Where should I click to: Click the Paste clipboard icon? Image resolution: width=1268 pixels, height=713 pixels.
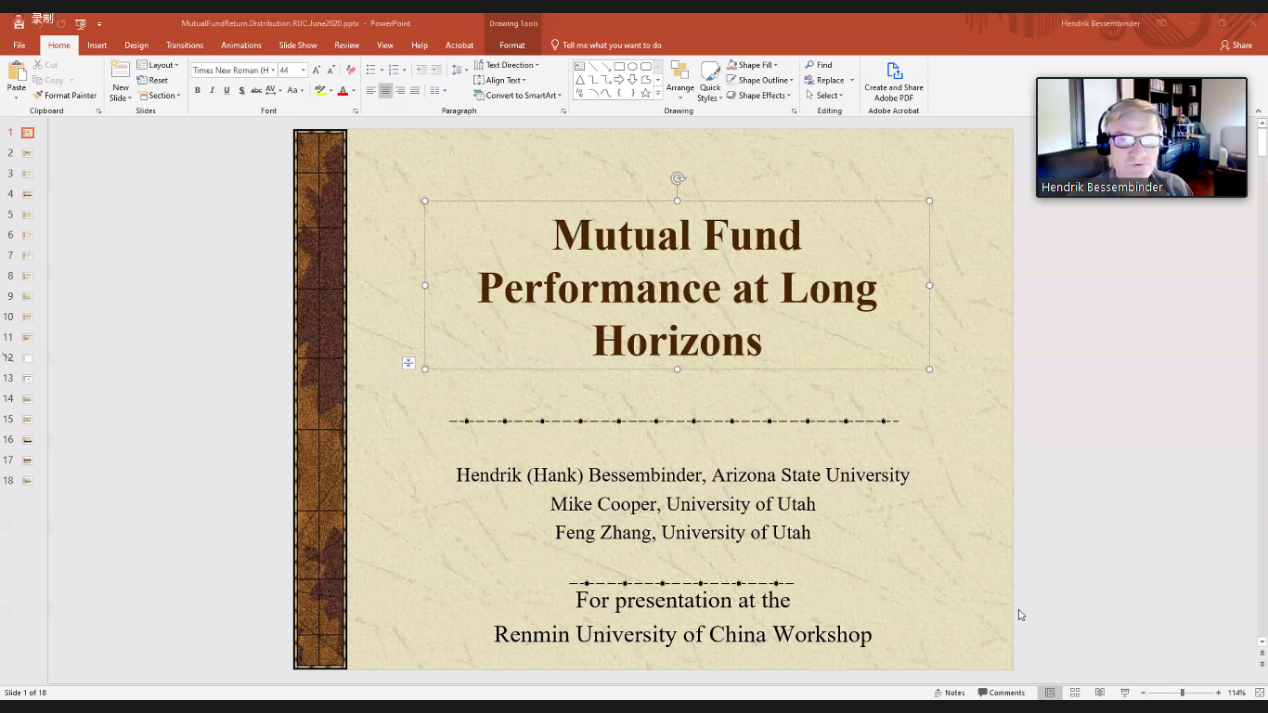[16, 76]
